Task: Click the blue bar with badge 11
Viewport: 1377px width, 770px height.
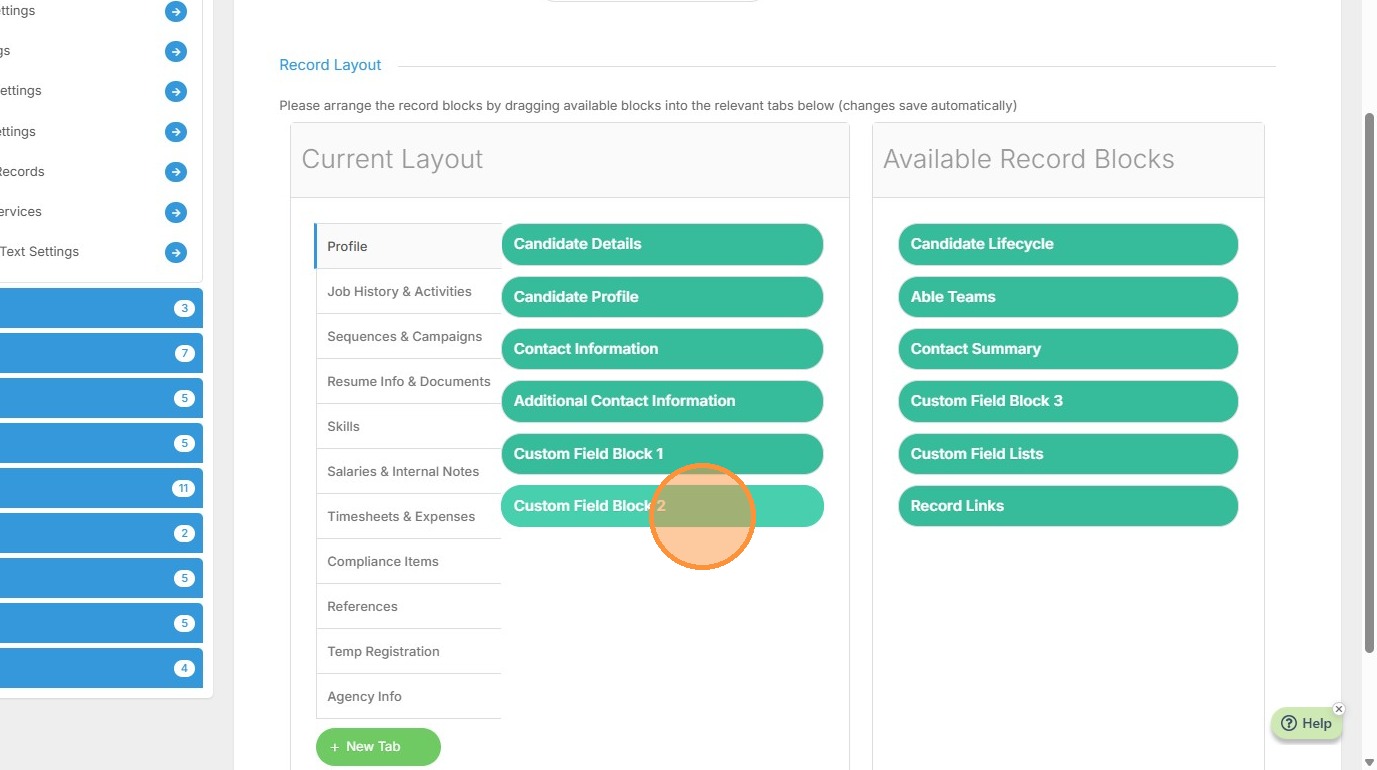Action: pyautogui.click(x=100, y=488)
